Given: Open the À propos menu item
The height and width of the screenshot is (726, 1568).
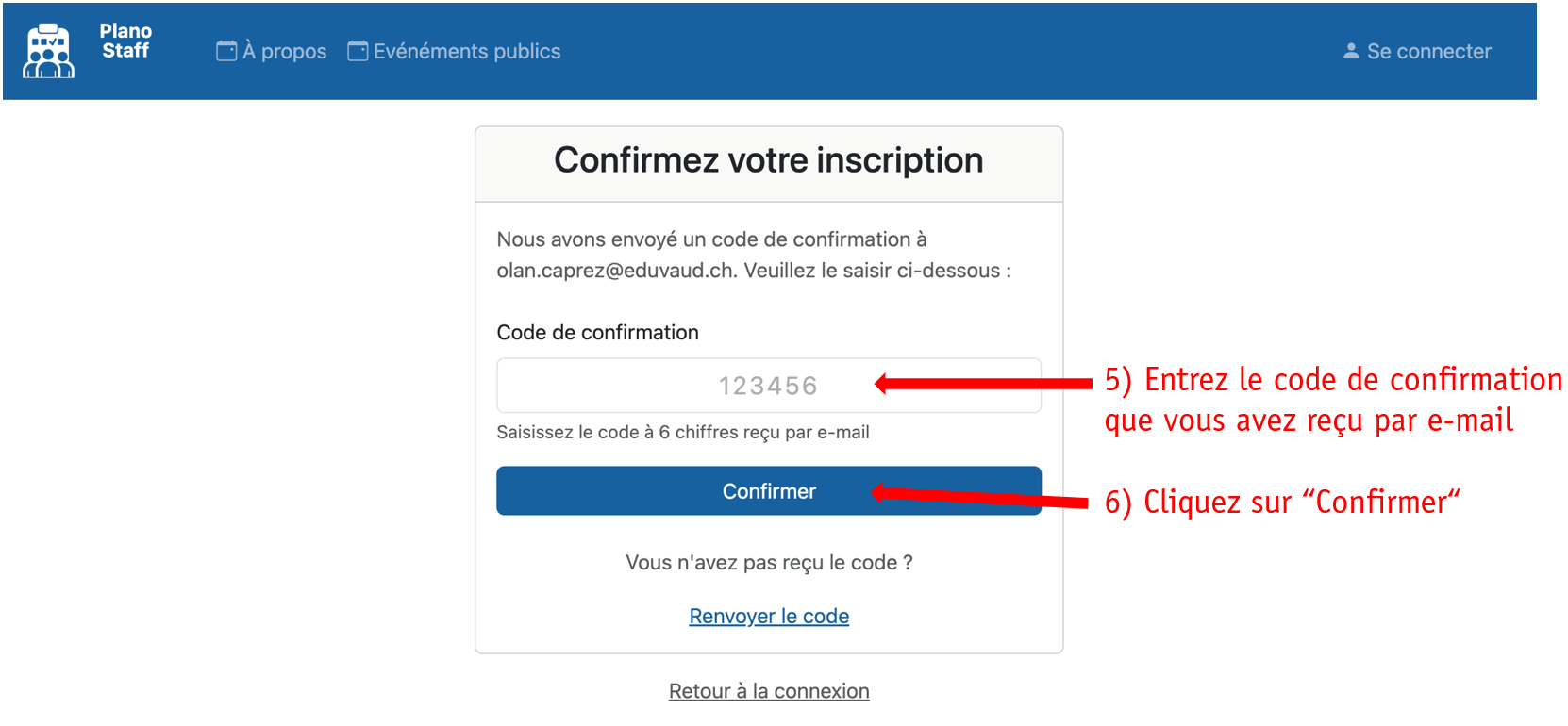Looking at the screenshot, I should click(284, 52).
